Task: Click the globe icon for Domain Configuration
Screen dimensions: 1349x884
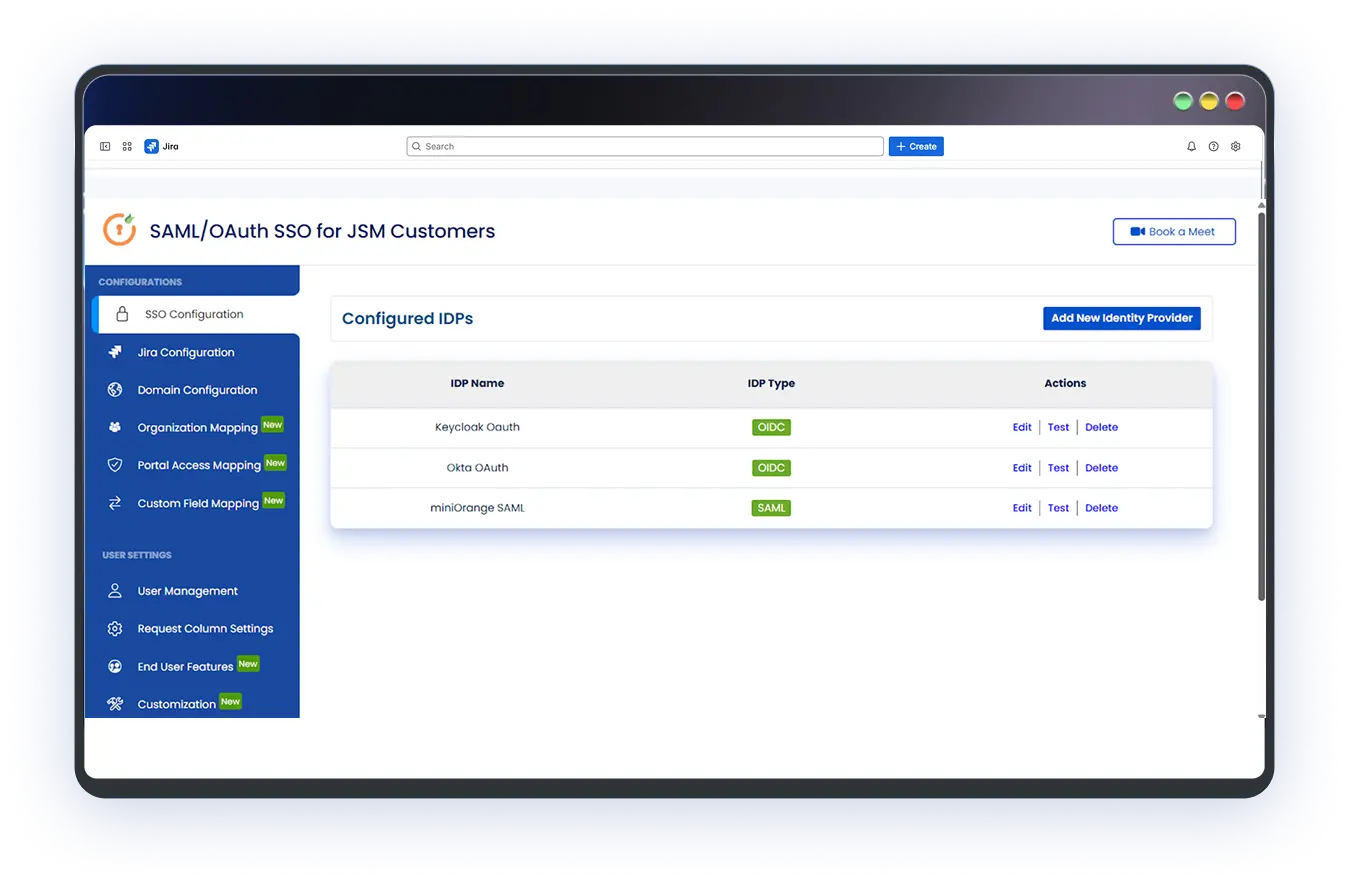Action: (x=115, y=390)
